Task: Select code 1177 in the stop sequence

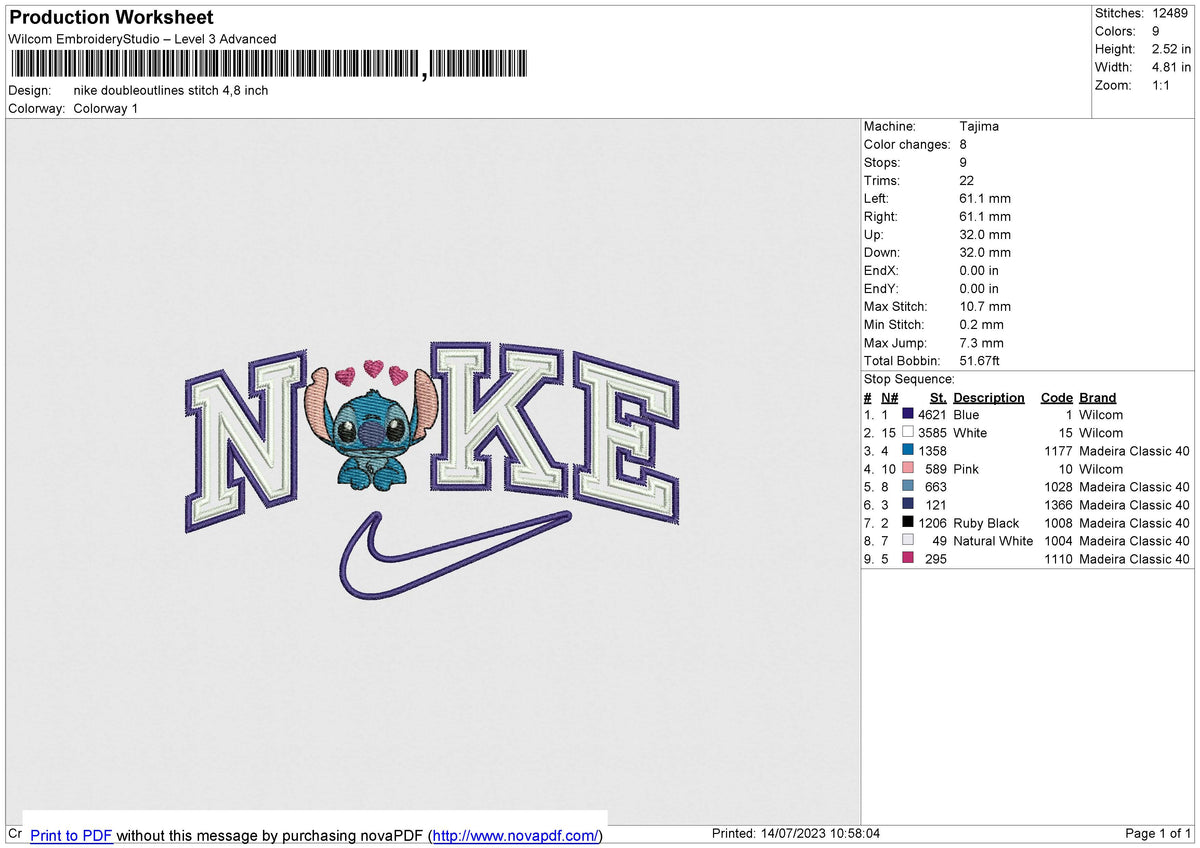Action: 1058,451
